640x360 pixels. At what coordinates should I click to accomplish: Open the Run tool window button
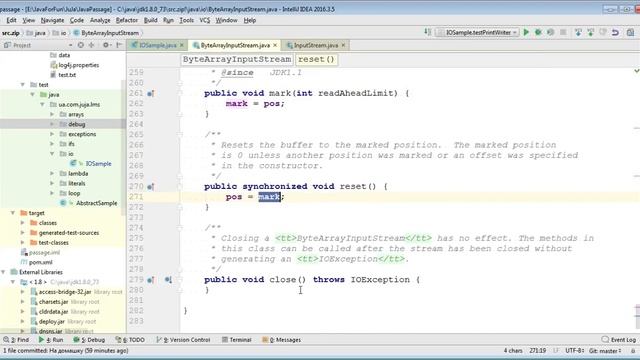(51, 340)
